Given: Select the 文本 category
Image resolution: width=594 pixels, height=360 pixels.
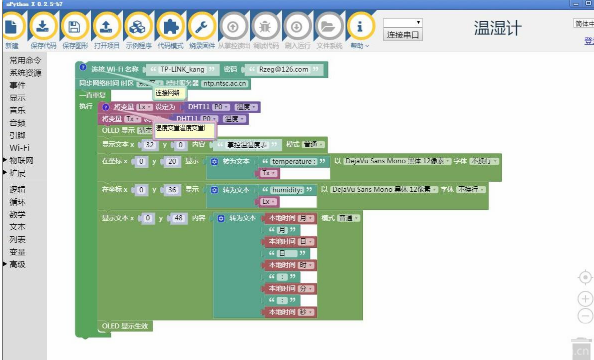Looking at the screenshot, I should point(17,227).
